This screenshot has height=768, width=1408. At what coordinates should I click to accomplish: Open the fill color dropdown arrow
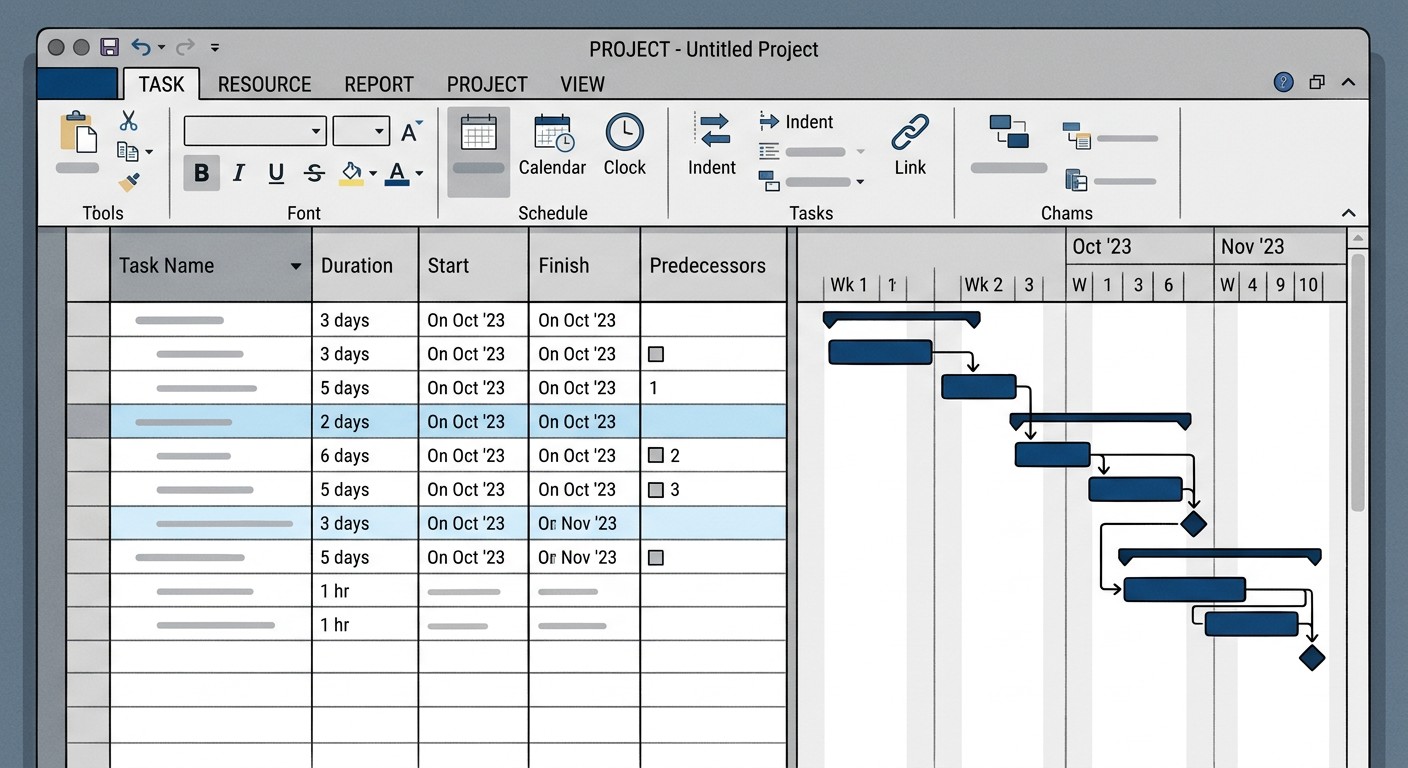coord(372,174)
